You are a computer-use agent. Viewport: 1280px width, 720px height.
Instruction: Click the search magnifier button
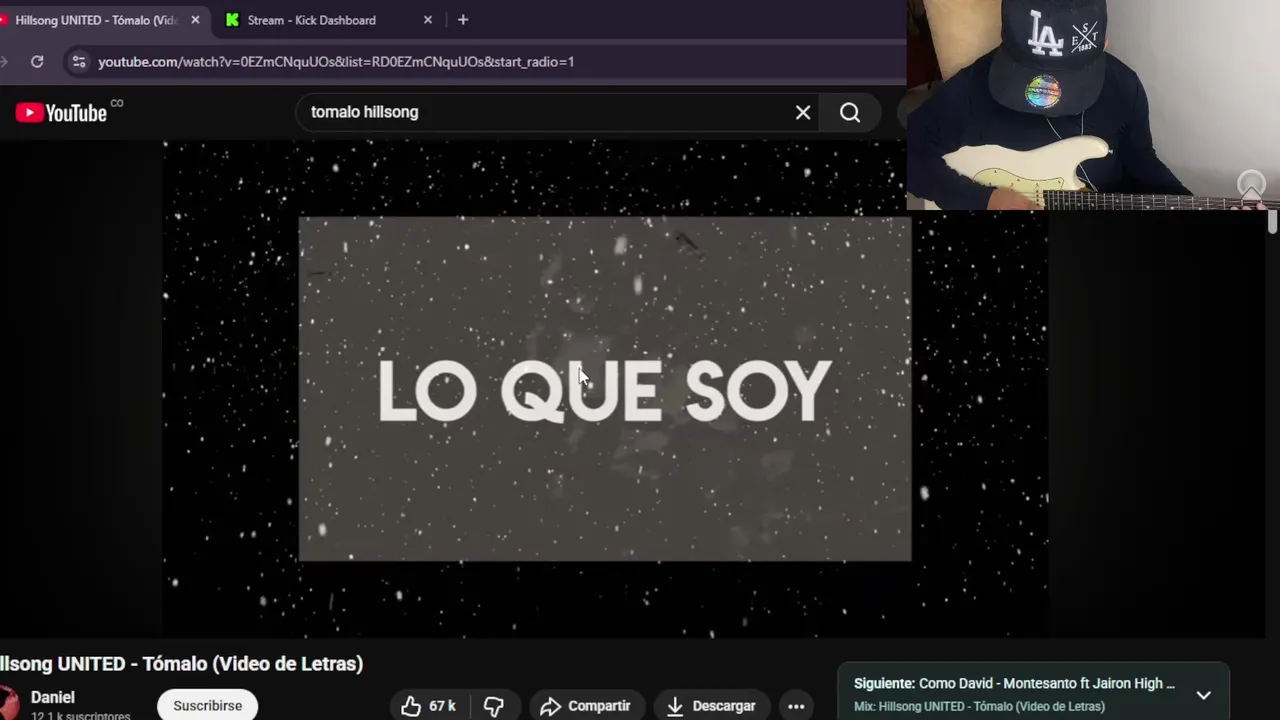[850, 112]
